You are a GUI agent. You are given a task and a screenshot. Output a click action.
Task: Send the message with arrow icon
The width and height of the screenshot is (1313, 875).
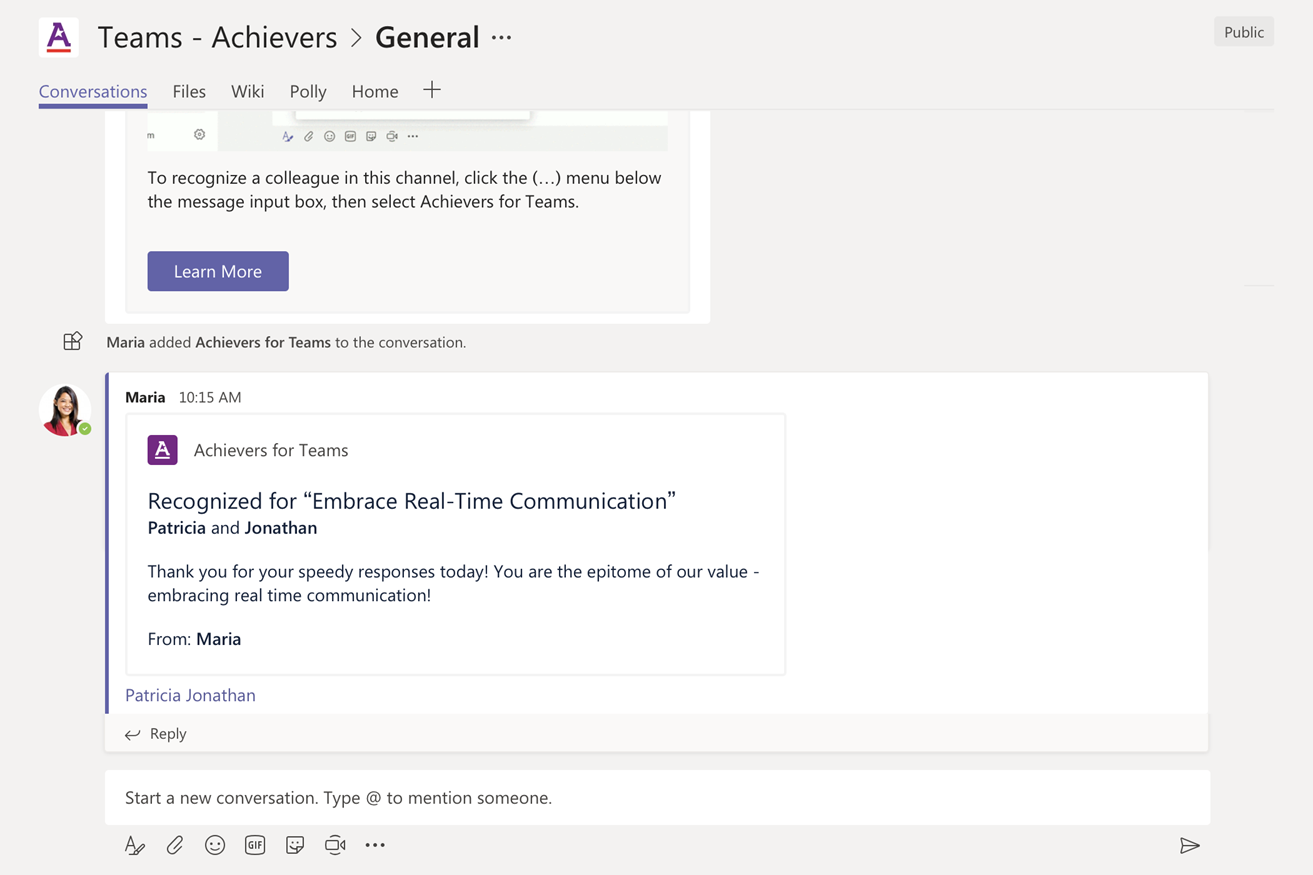point(1190,846)
